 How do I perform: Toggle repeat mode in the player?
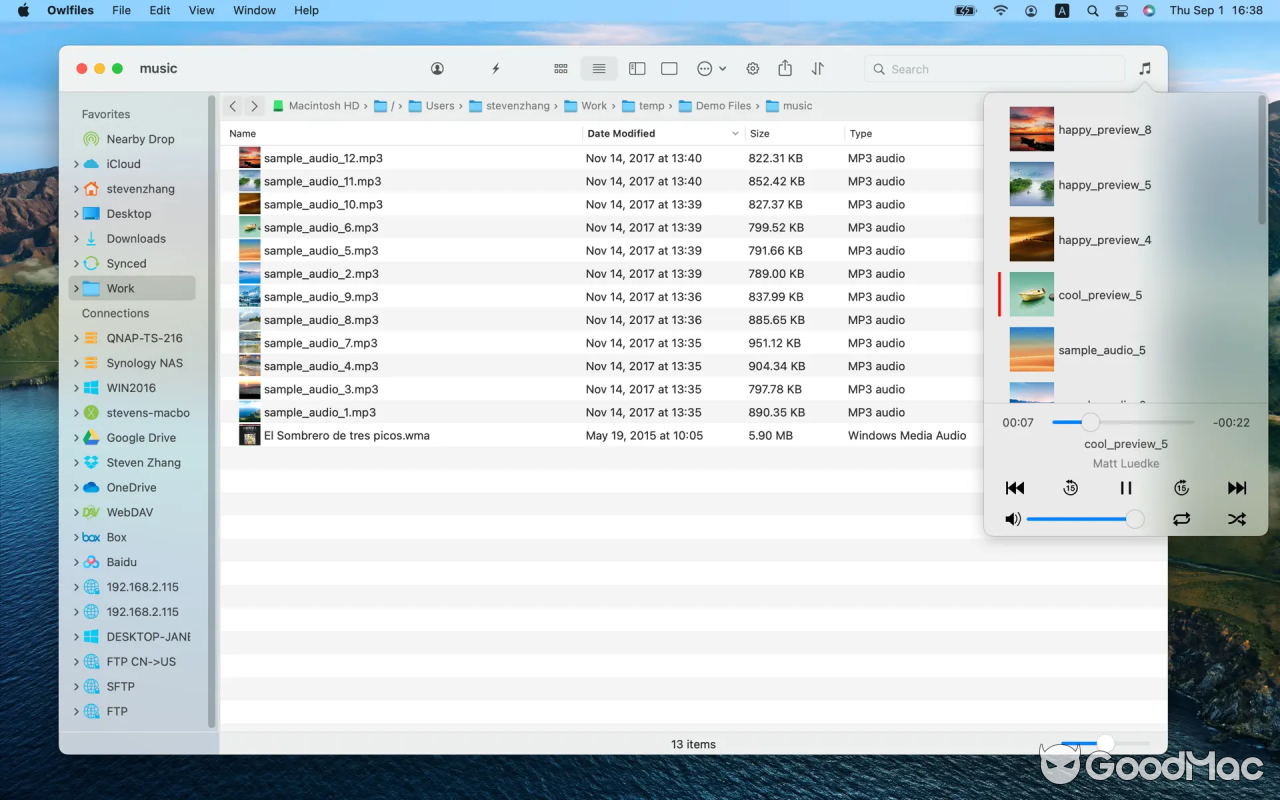(x=1181, y=519)
